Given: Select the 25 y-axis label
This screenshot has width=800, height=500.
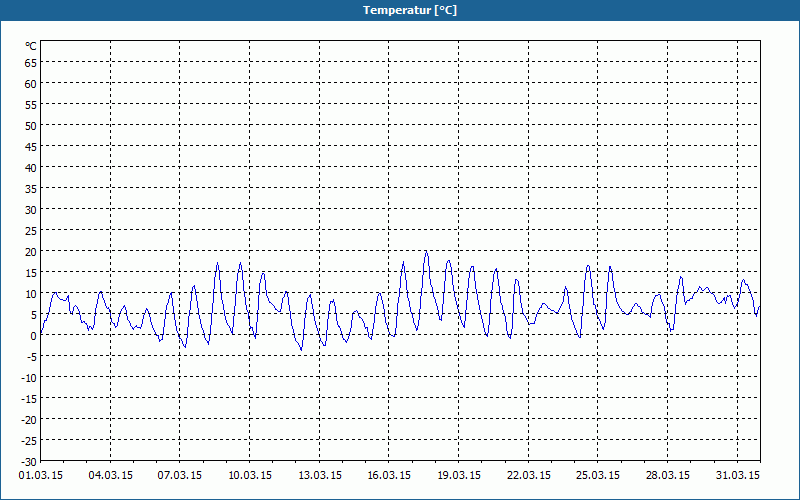Looking at the screenshot, I should click(x=31, y=231).
